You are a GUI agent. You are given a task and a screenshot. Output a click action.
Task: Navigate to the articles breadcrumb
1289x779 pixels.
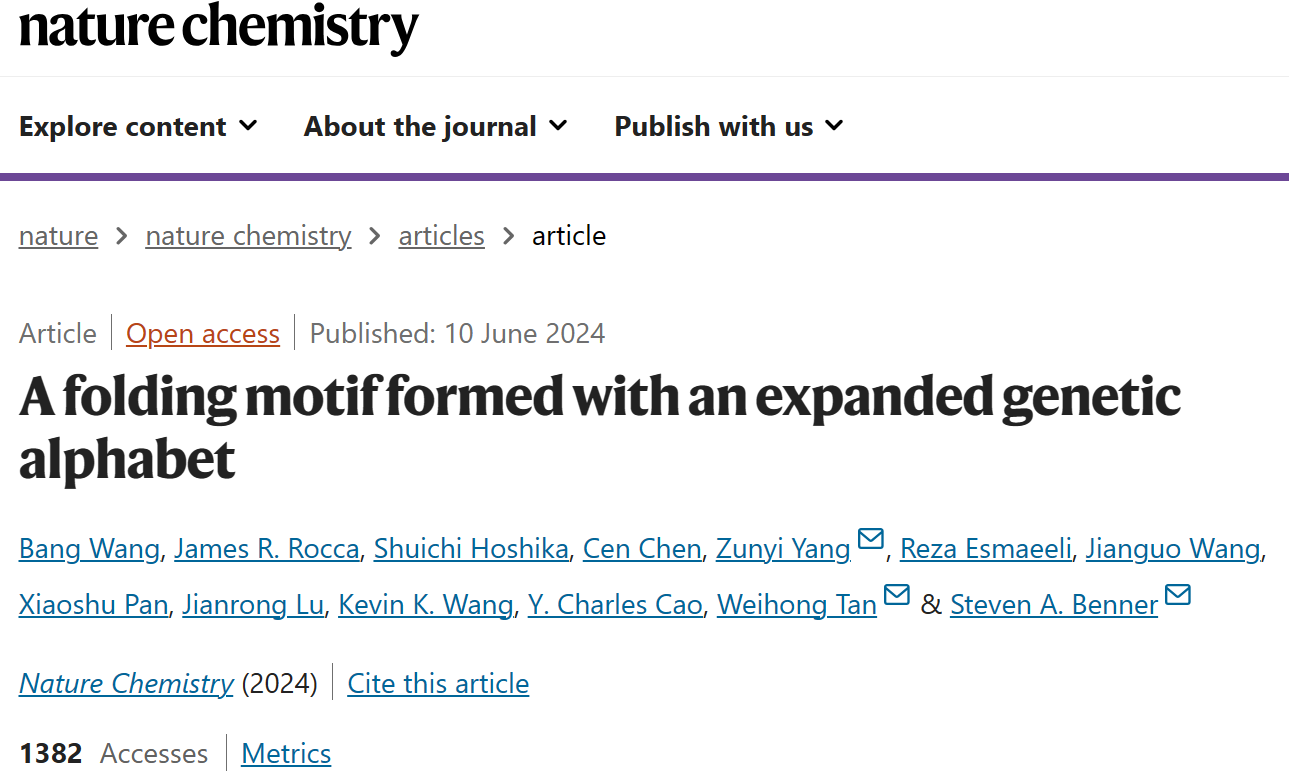441,236
